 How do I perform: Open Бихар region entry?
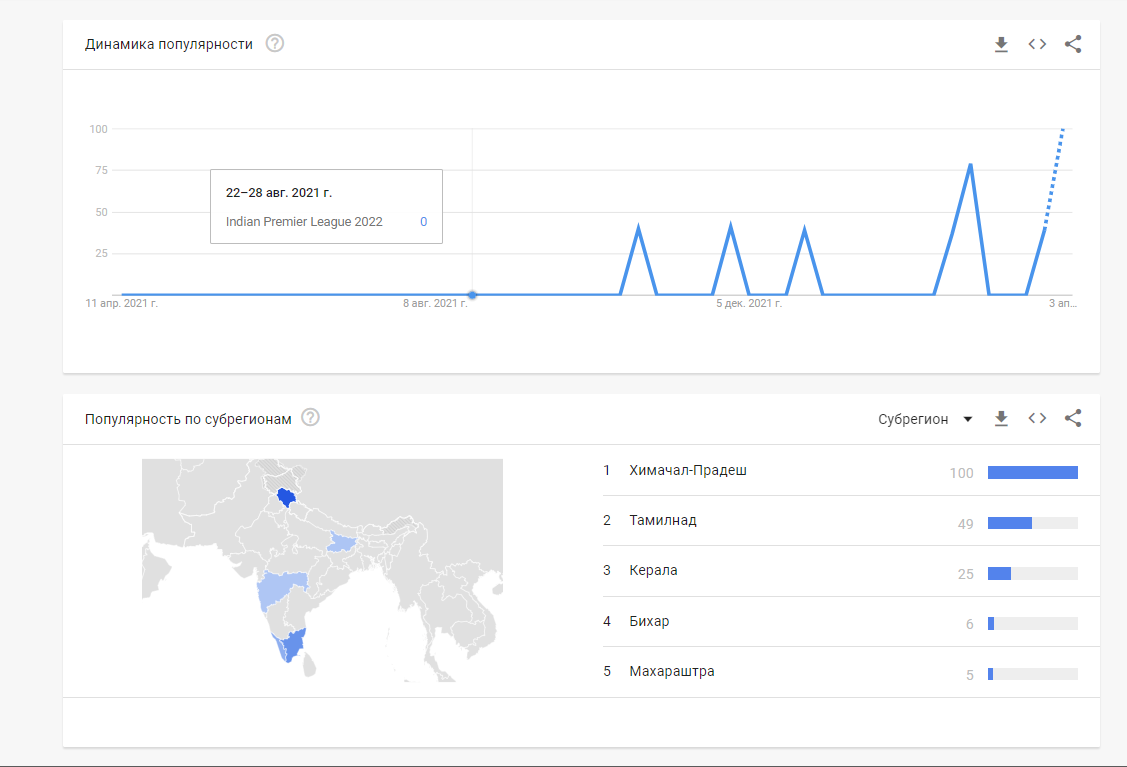point(840,622)
